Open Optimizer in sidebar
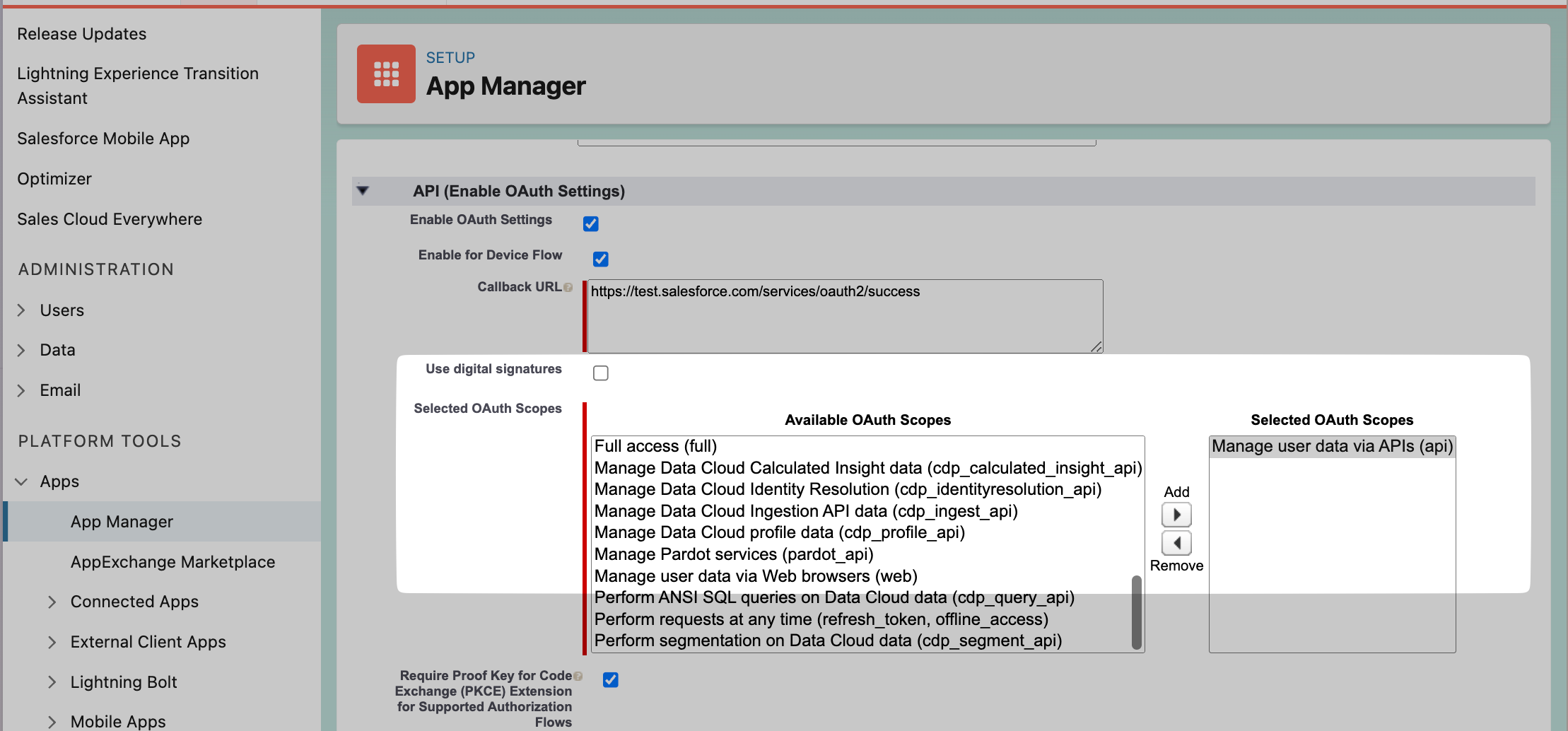The height and width of the screenshot is (731, 1568). [54, 179]
